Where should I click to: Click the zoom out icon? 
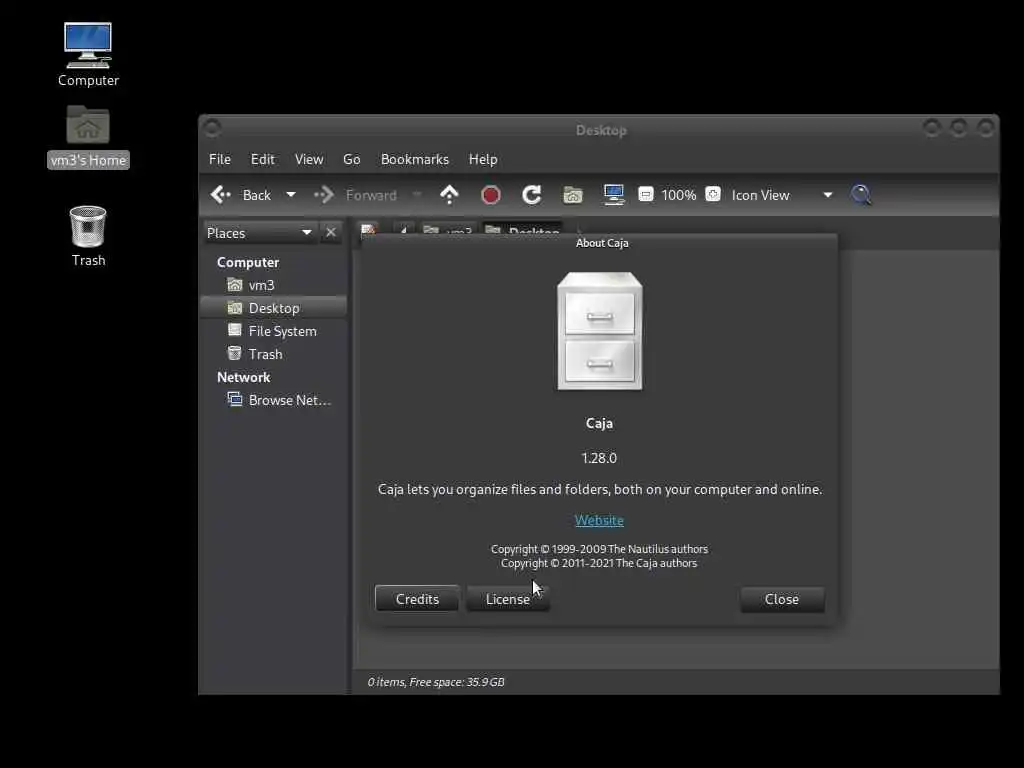click(x=646, y=195)
